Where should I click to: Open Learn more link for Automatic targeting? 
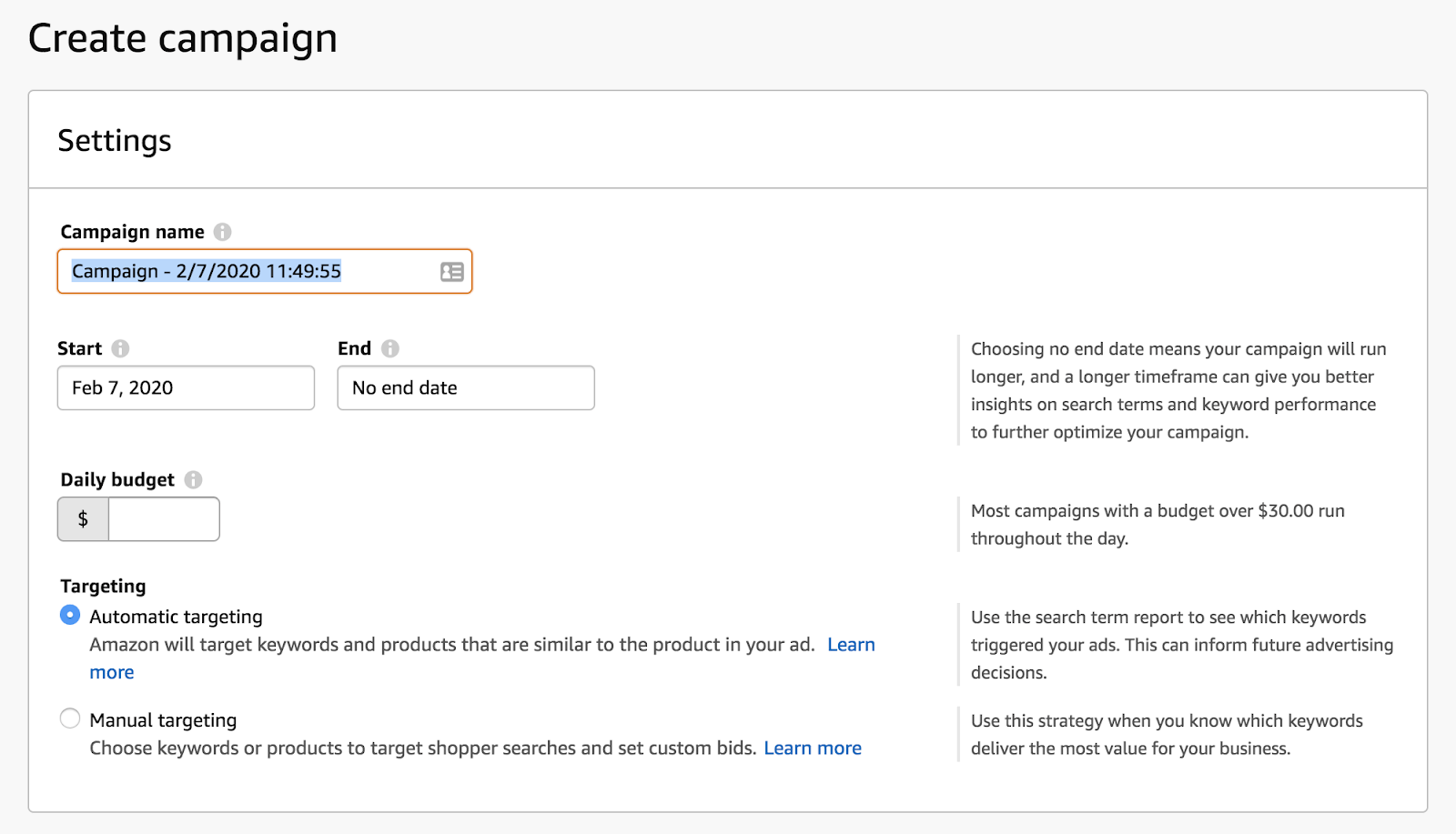[x=851, y=645]
